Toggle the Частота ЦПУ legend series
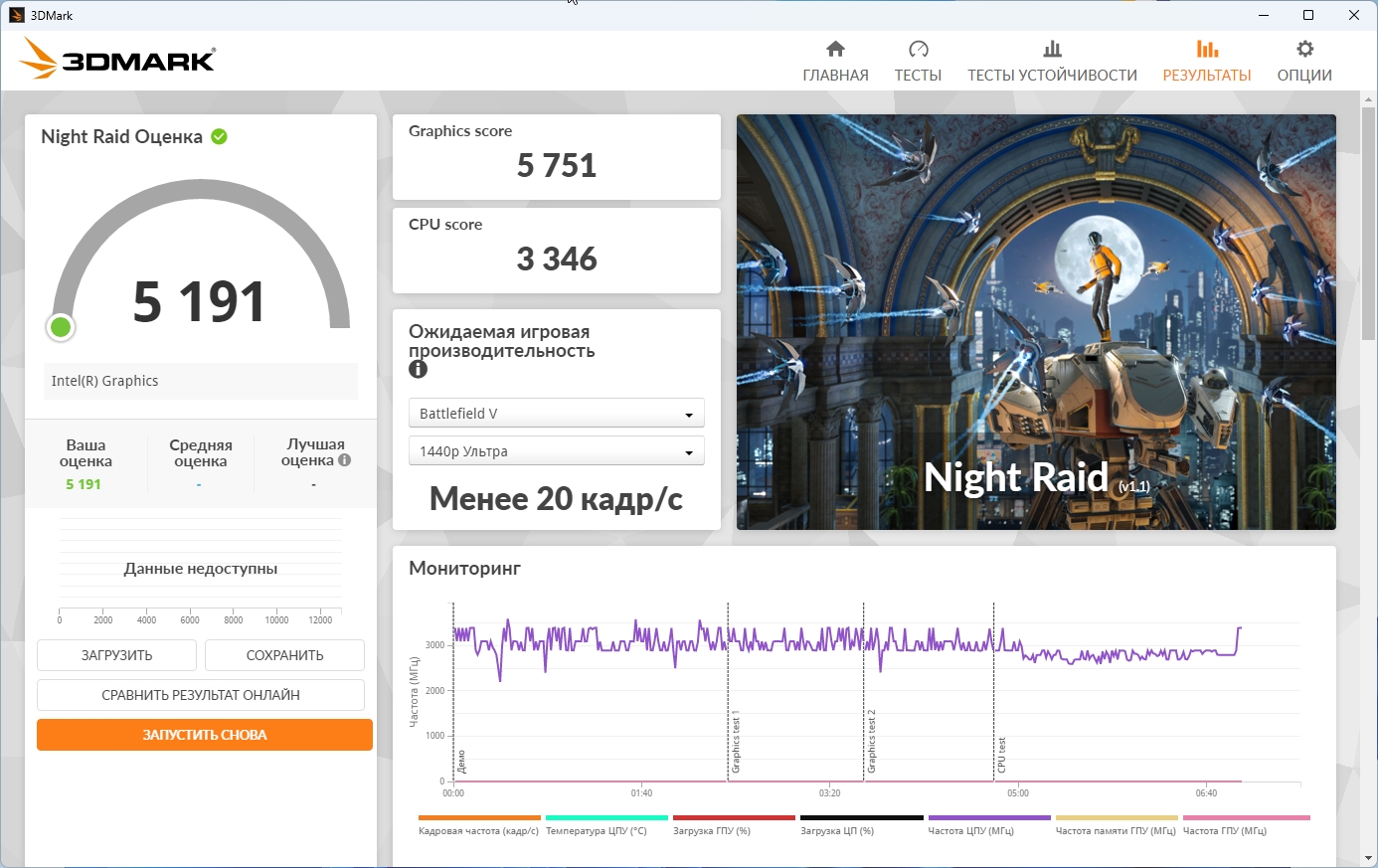The width and height of the screenshot is (1378, 868). (970, 830)
